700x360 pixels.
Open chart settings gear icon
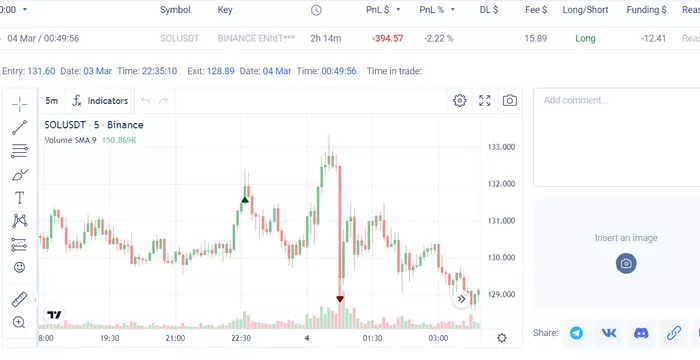click(x=459, y=100)
